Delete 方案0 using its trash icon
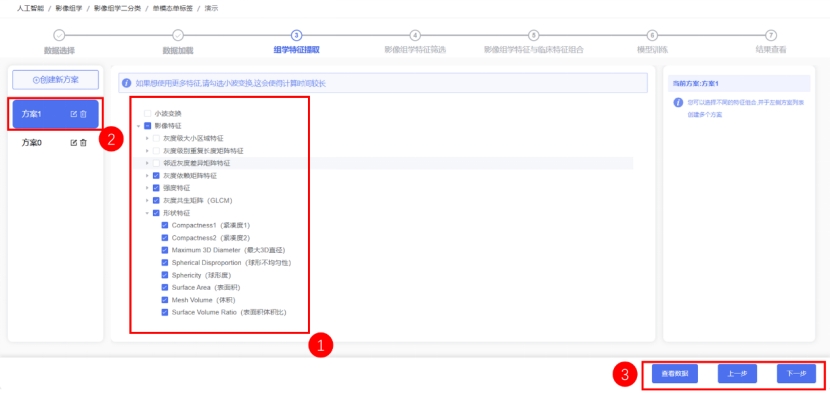This screenshot has width=830, height=393. 83,142
